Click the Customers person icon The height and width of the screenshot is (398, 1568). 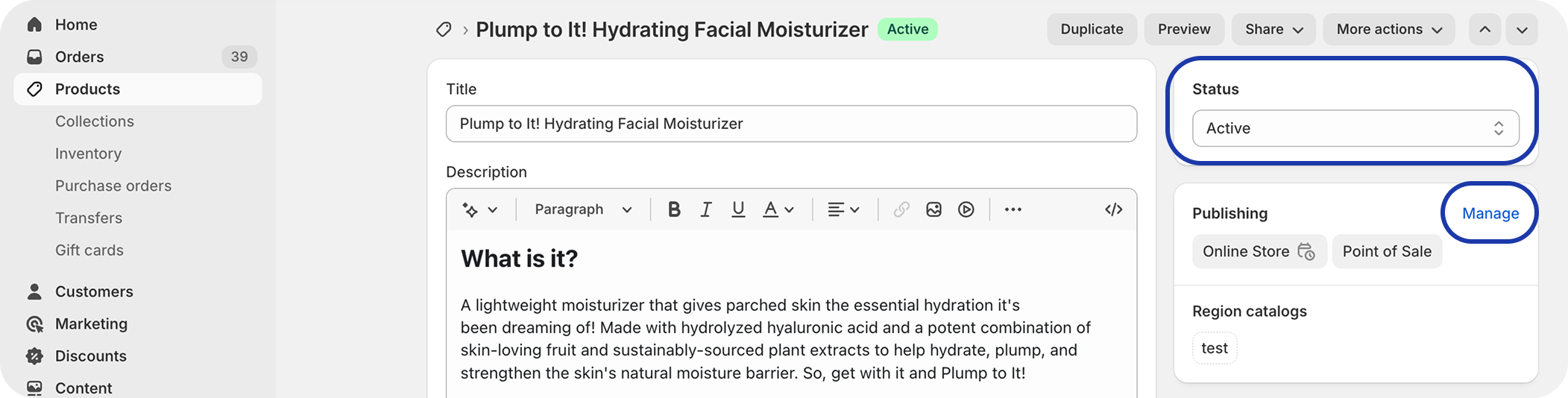click(34, 291)
